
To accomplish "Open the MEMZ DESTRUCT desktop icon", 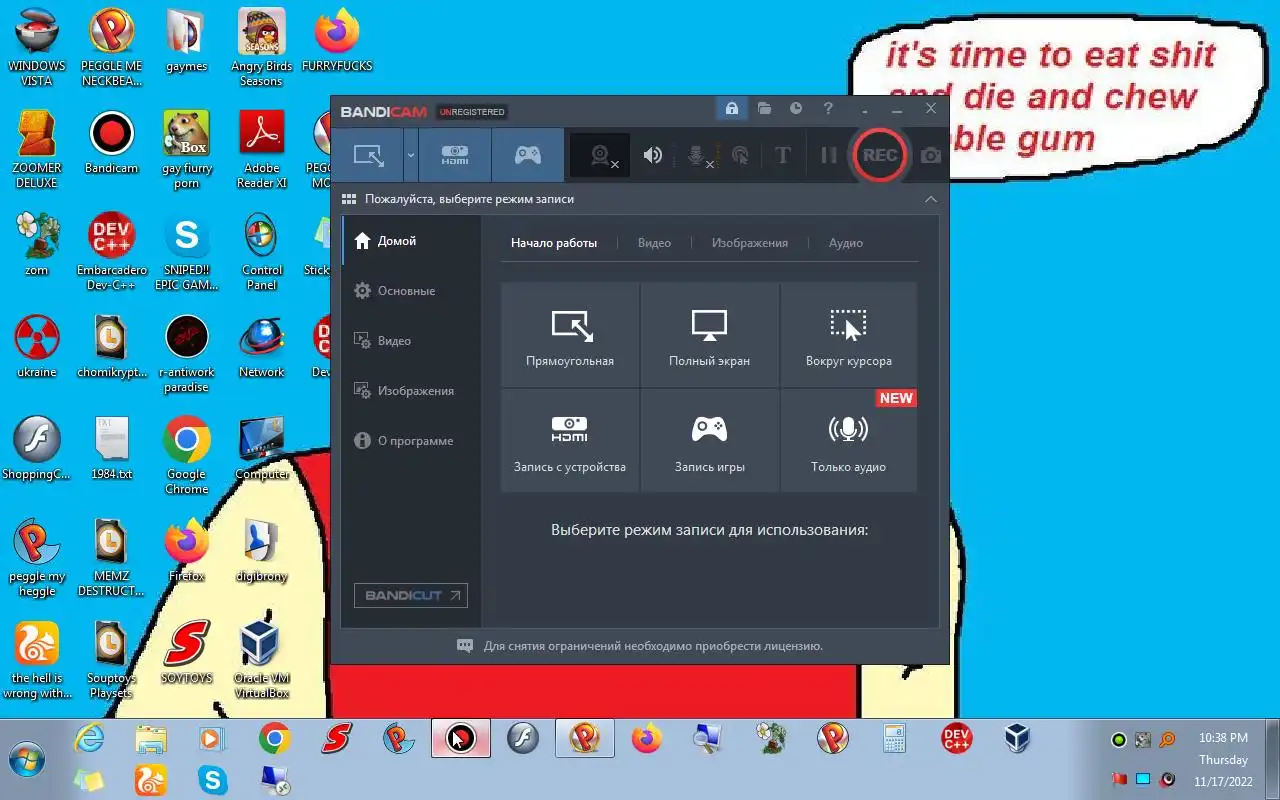I will click(x=111, y=557).
